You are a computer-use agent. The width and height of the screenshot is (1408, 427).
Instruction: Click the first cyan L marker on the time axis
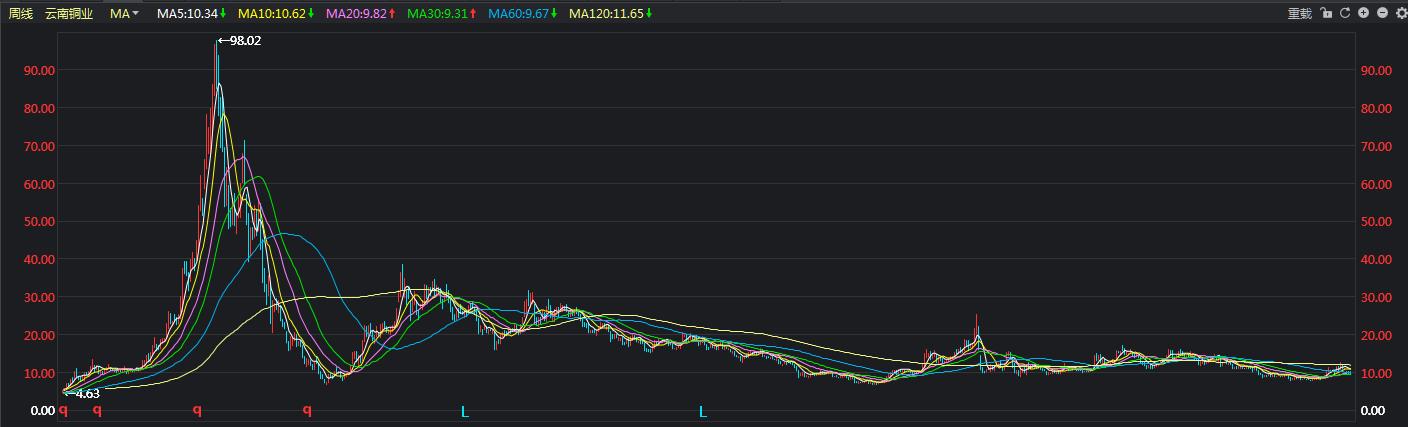464,411
